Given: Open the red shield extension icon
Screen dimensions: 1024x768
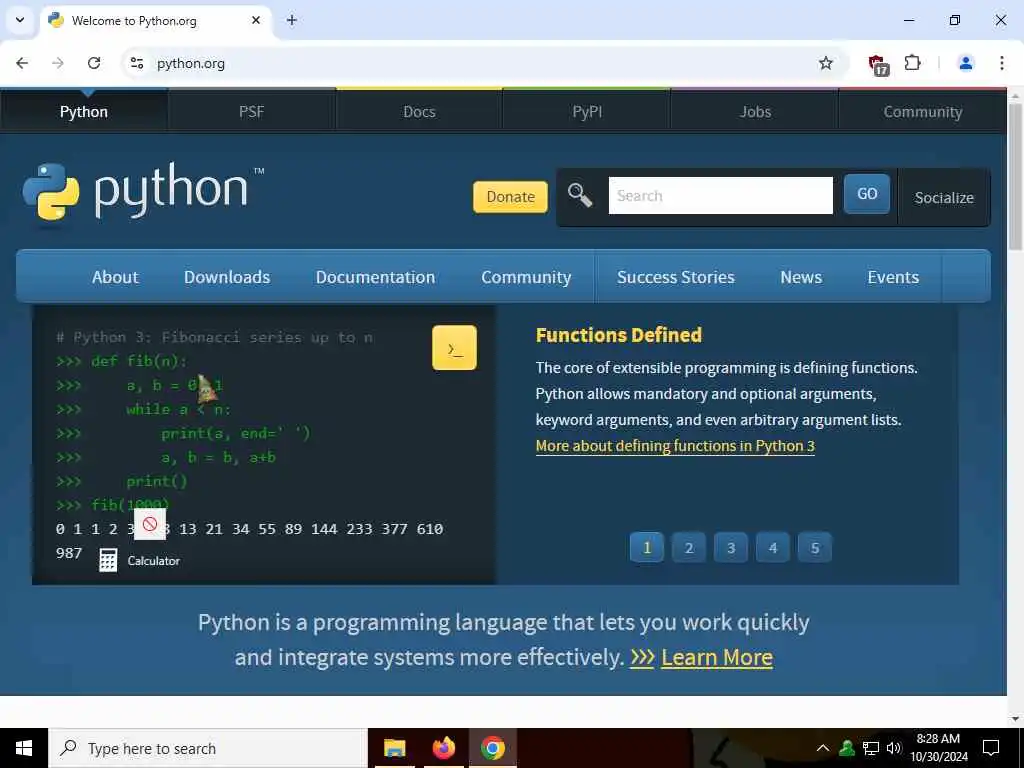Looking at the screenshot, I should (878, 65).
